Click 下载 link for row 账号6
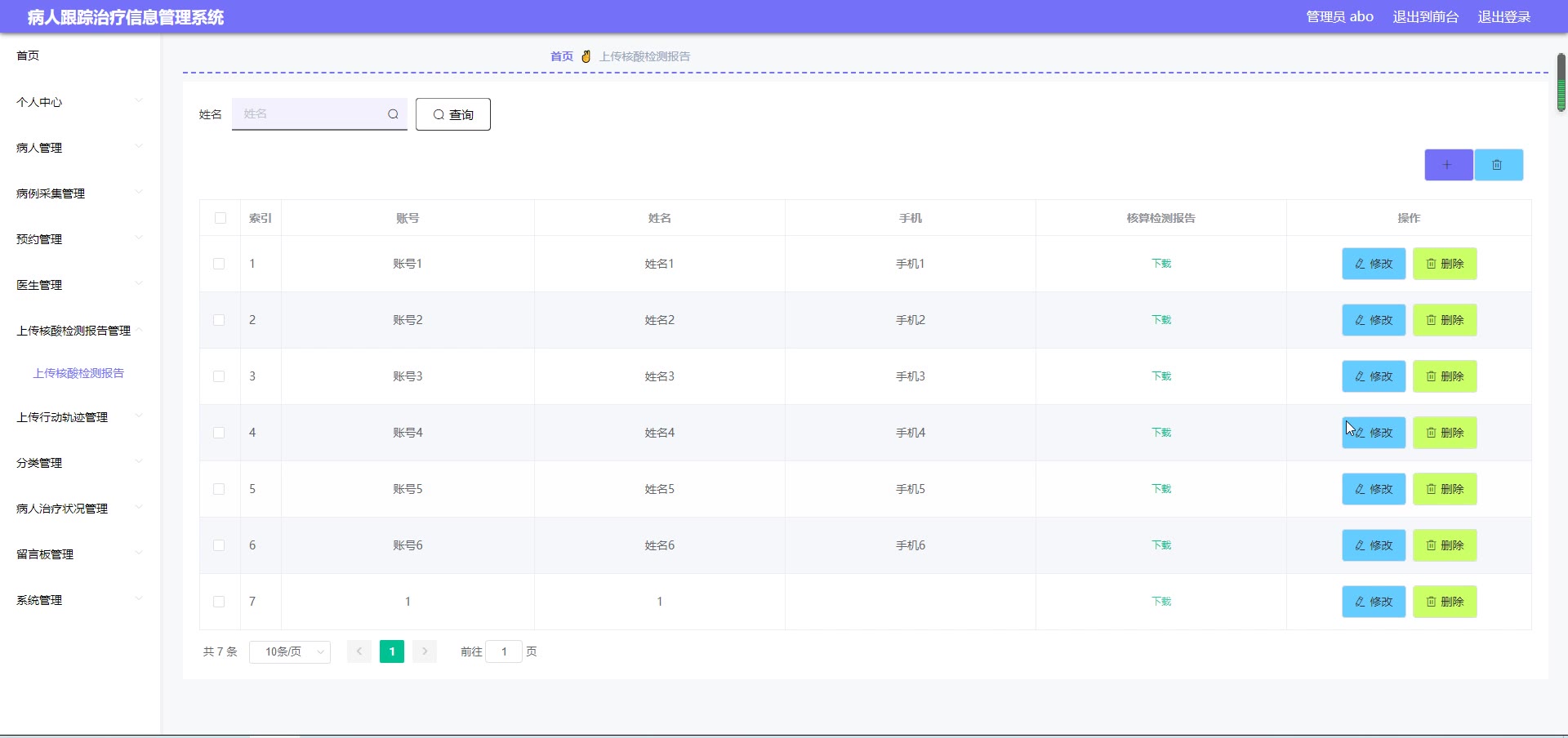The width and height of the screenshot is (1568, 738). [1161, 545]
